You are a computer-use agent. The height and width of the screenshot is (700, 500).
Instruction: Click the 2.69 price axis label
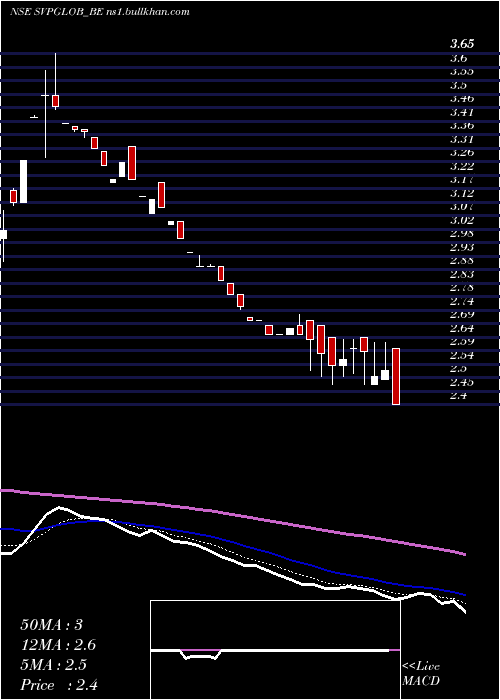462,314
